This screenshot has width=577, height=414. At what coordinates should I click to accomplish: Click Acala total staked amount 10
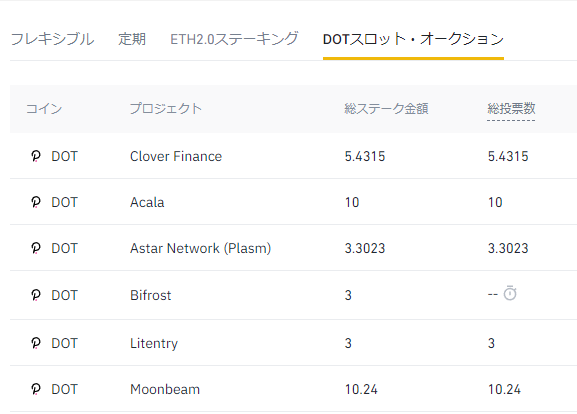352,202
